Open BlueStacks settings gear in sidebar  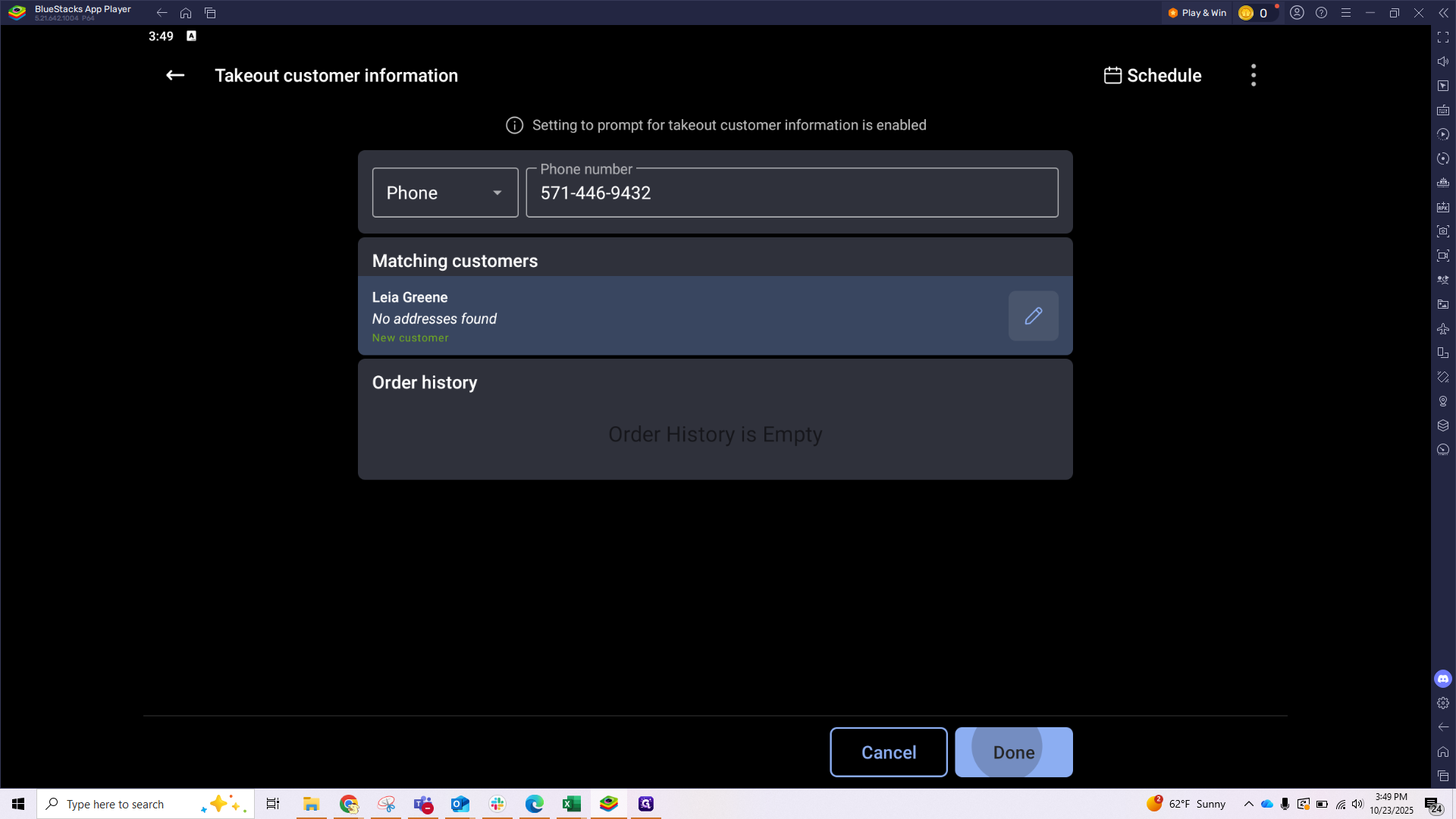(1442, 703)
